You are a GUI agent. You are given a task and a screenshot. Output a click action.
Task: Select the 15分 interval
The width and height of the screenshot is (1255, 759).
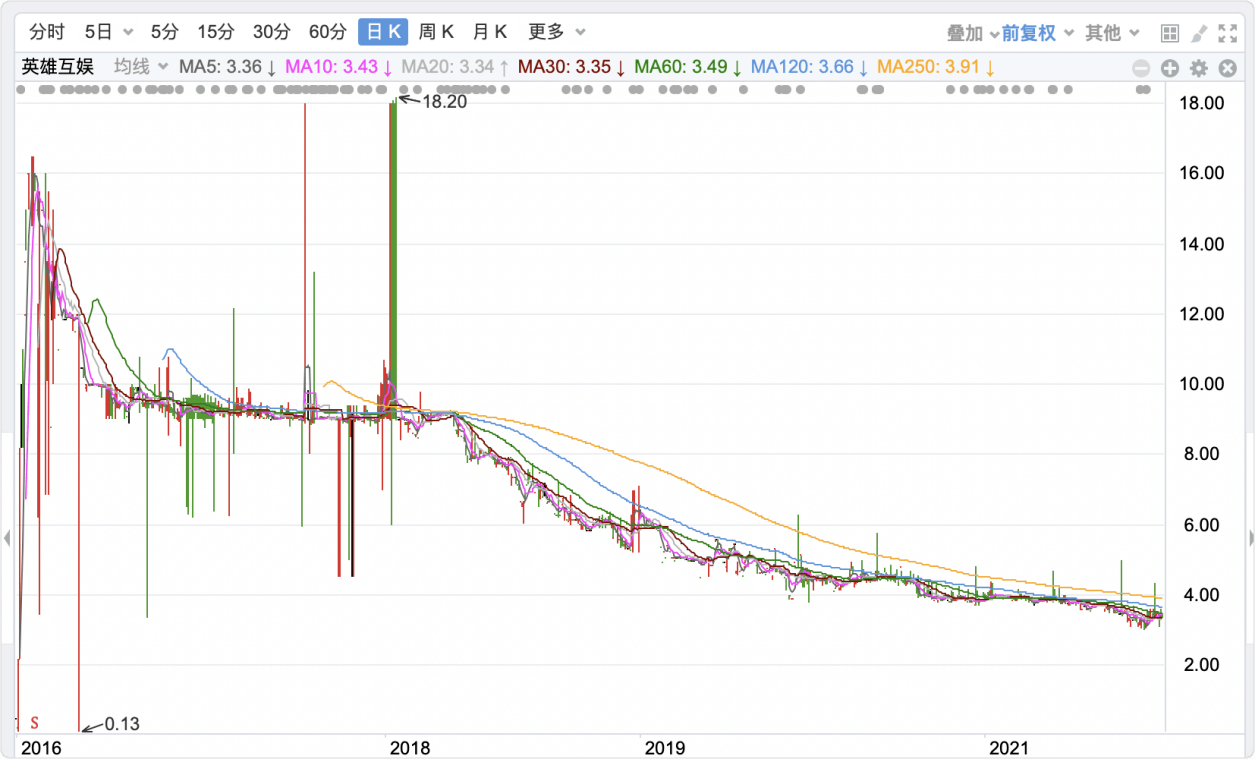pyautogui.click(x=215, y=32)
